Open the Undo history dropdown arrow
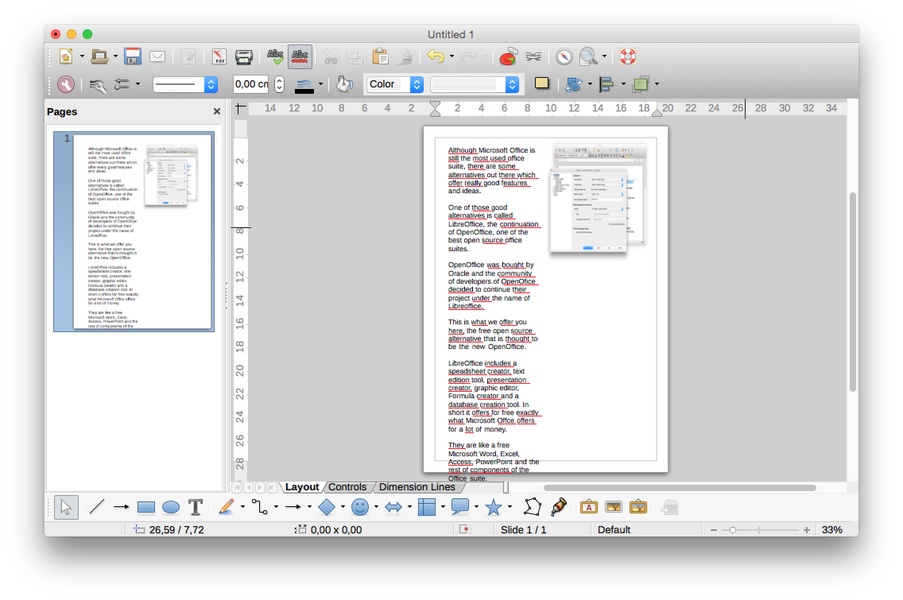This screenshot has width=903, height=600. 452,56
